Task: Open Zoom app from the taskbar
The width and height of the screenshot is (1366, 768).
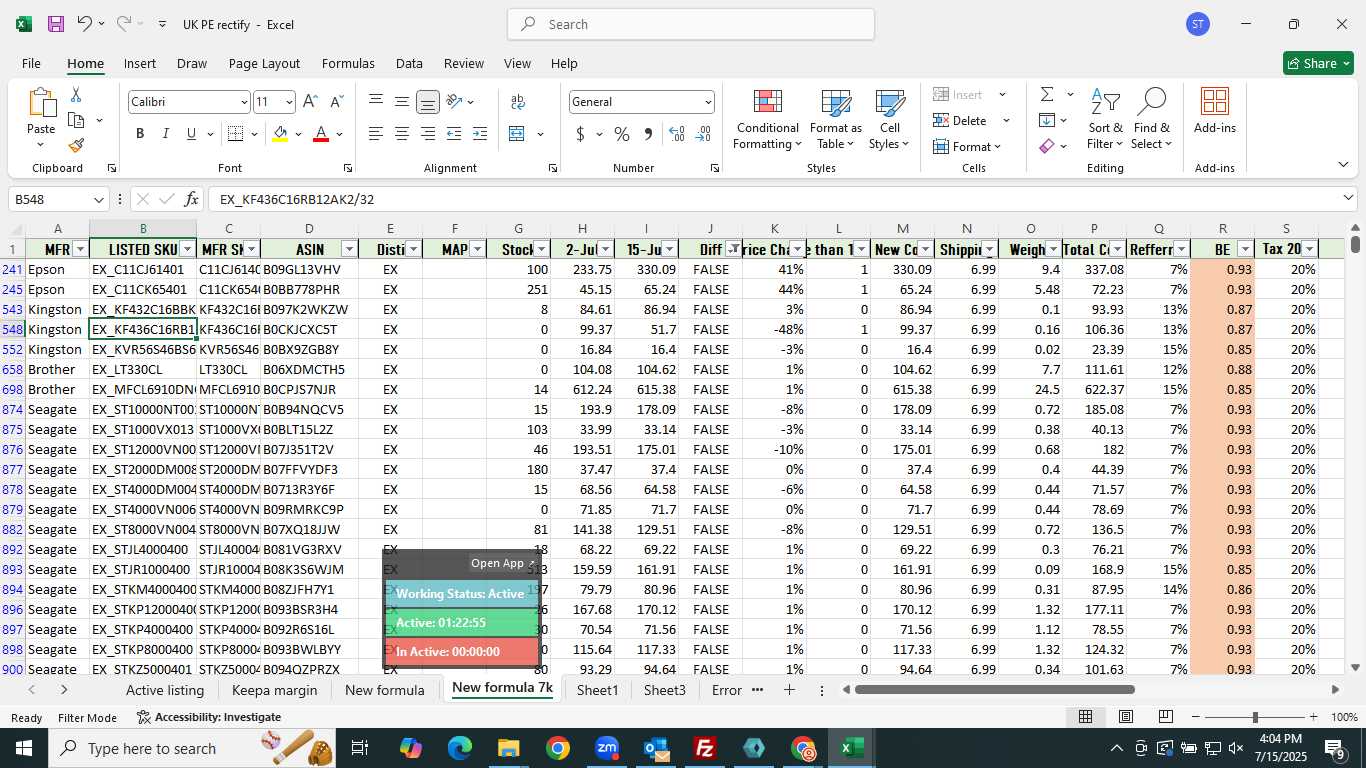Action: click(607, 748)
